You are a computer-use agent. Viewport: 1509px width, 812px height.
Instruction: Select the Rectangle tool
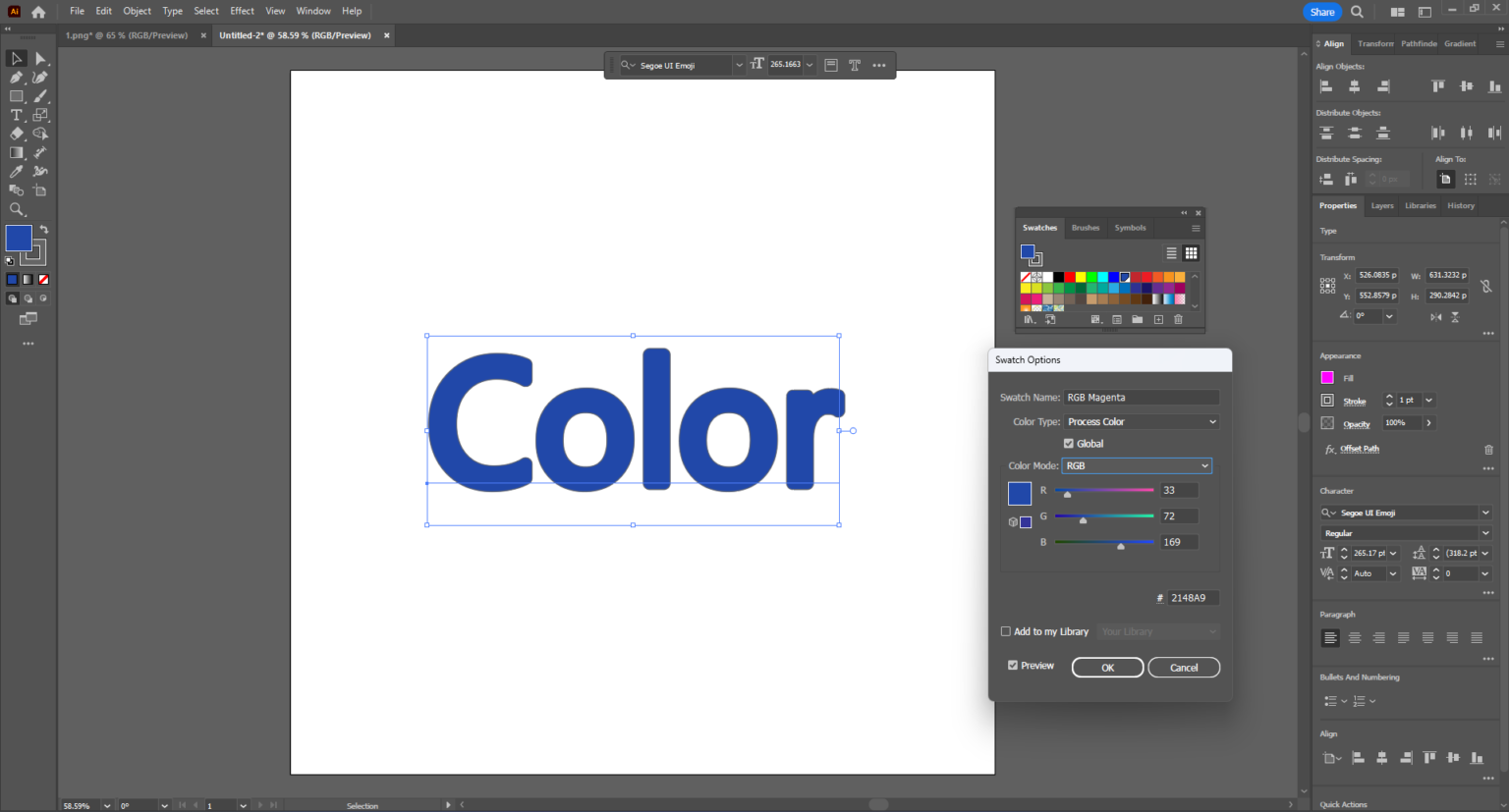[17, 95]
